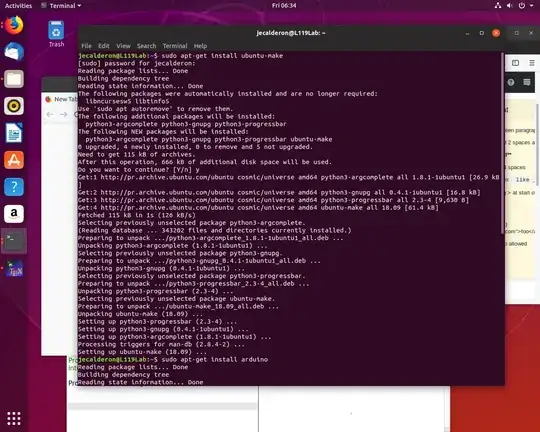
Task: Open the Amazon dock launcher
Action: click(x=14, y=214)
